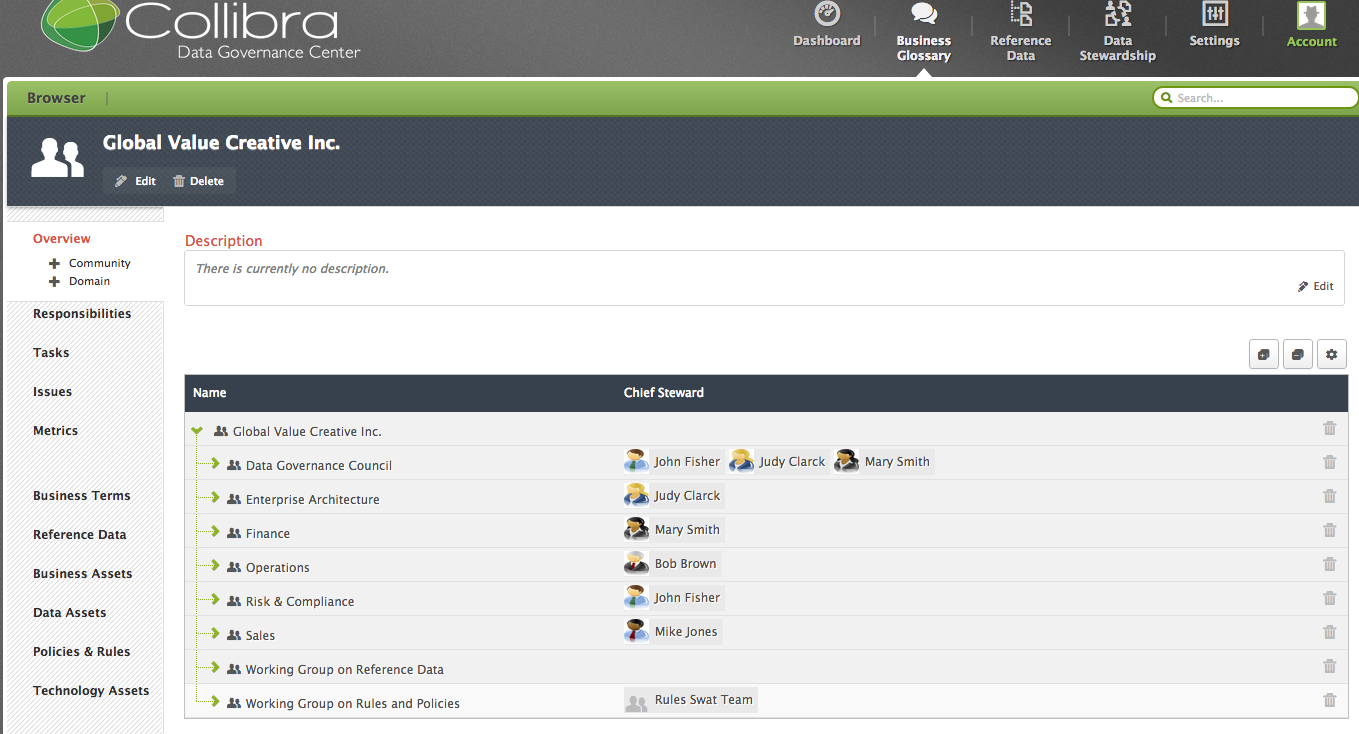Open the Data Assets section
Screen dimensions: 1359x734
point(70,613)
